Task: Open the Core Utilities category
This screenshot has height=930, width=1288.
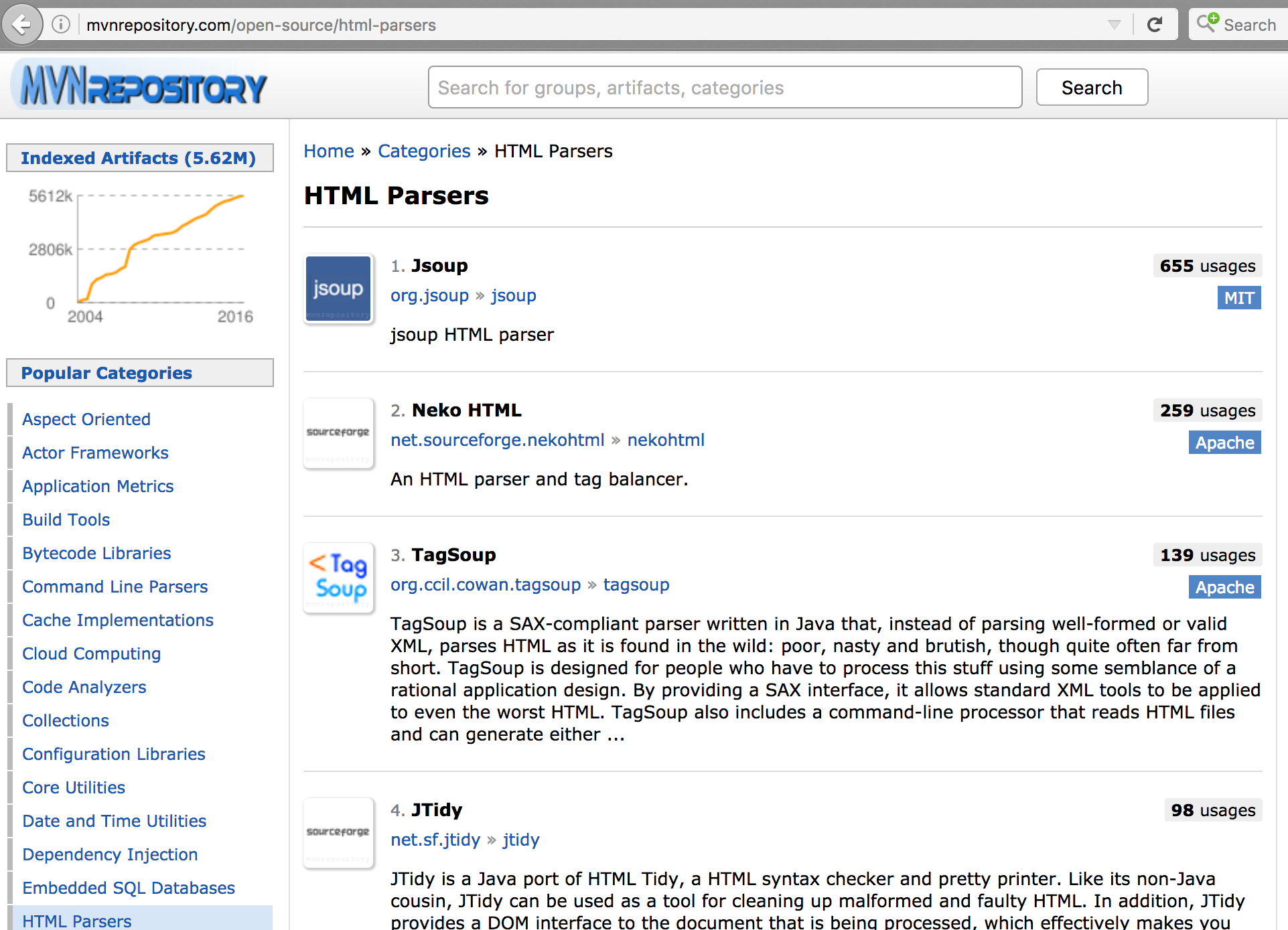Action: tap(74, 787)
